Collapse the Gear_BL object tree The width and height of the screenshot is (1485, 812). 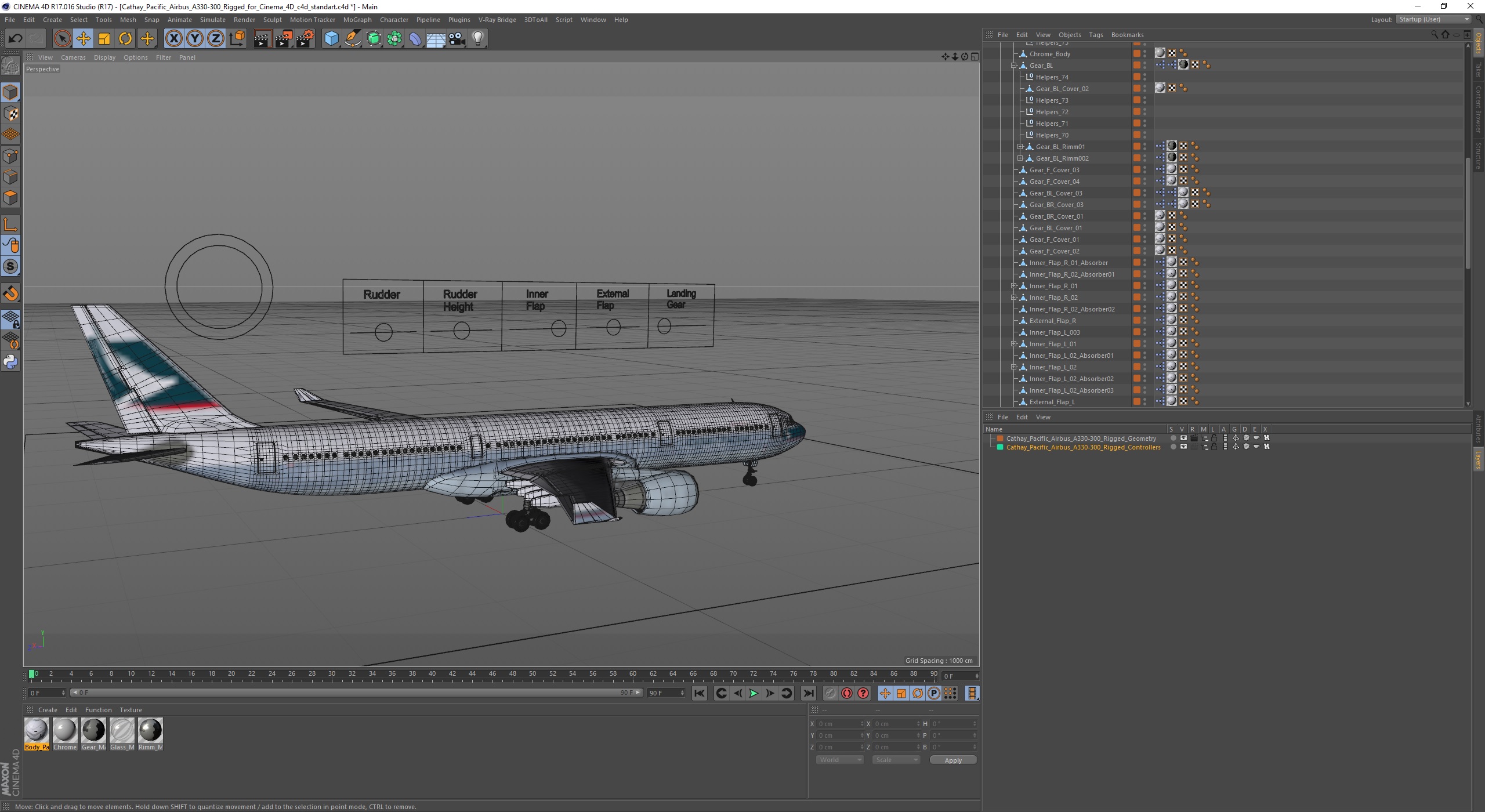1014,66
